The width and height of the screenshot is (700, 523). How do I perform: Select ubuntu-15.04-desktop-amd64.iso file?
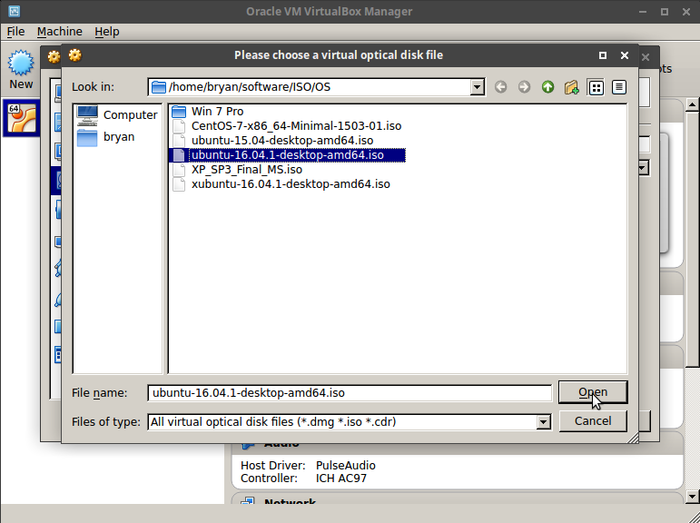pyautogui.click(x=273, y=141)
